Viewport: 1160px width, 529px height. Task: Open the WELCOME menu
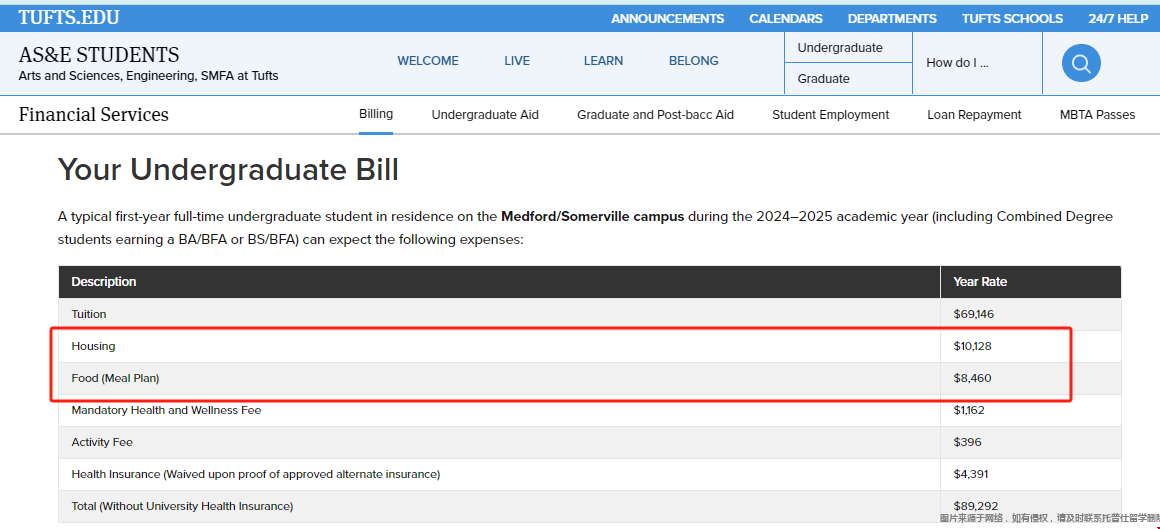click(x=428, y=61)
